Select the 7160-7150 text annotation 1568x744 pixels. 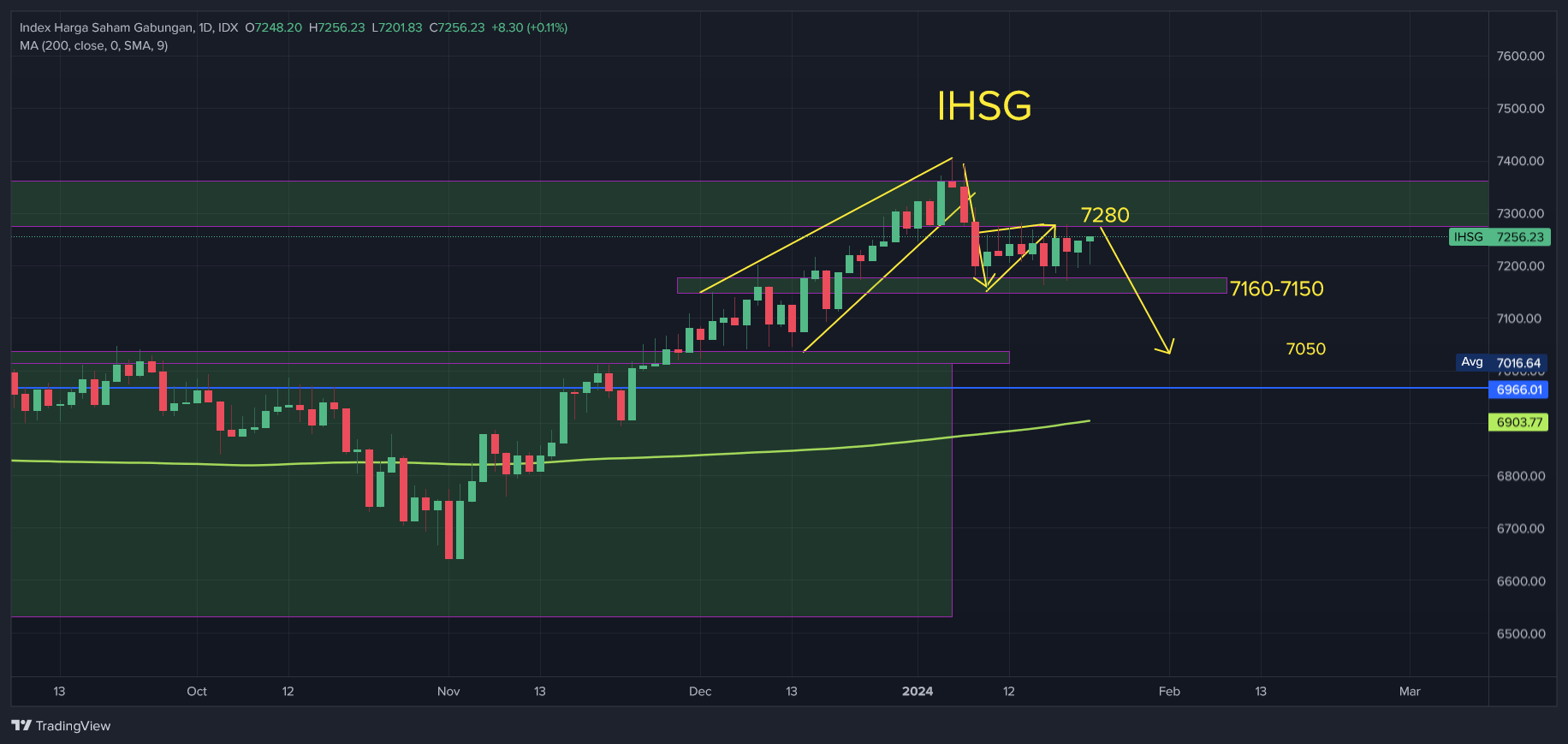[1276, 289]
